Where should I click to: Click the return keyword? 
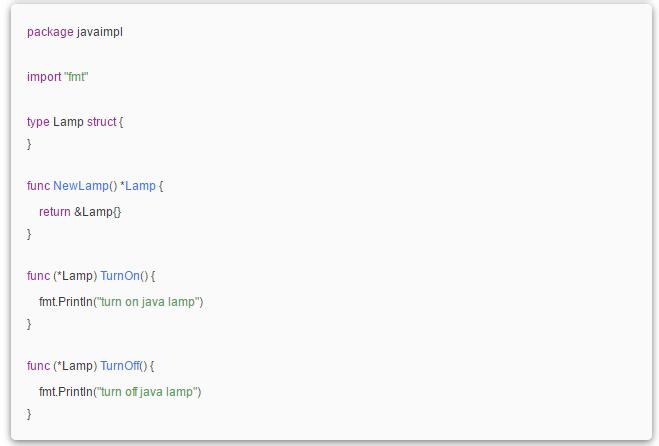[x=55, y=212]
